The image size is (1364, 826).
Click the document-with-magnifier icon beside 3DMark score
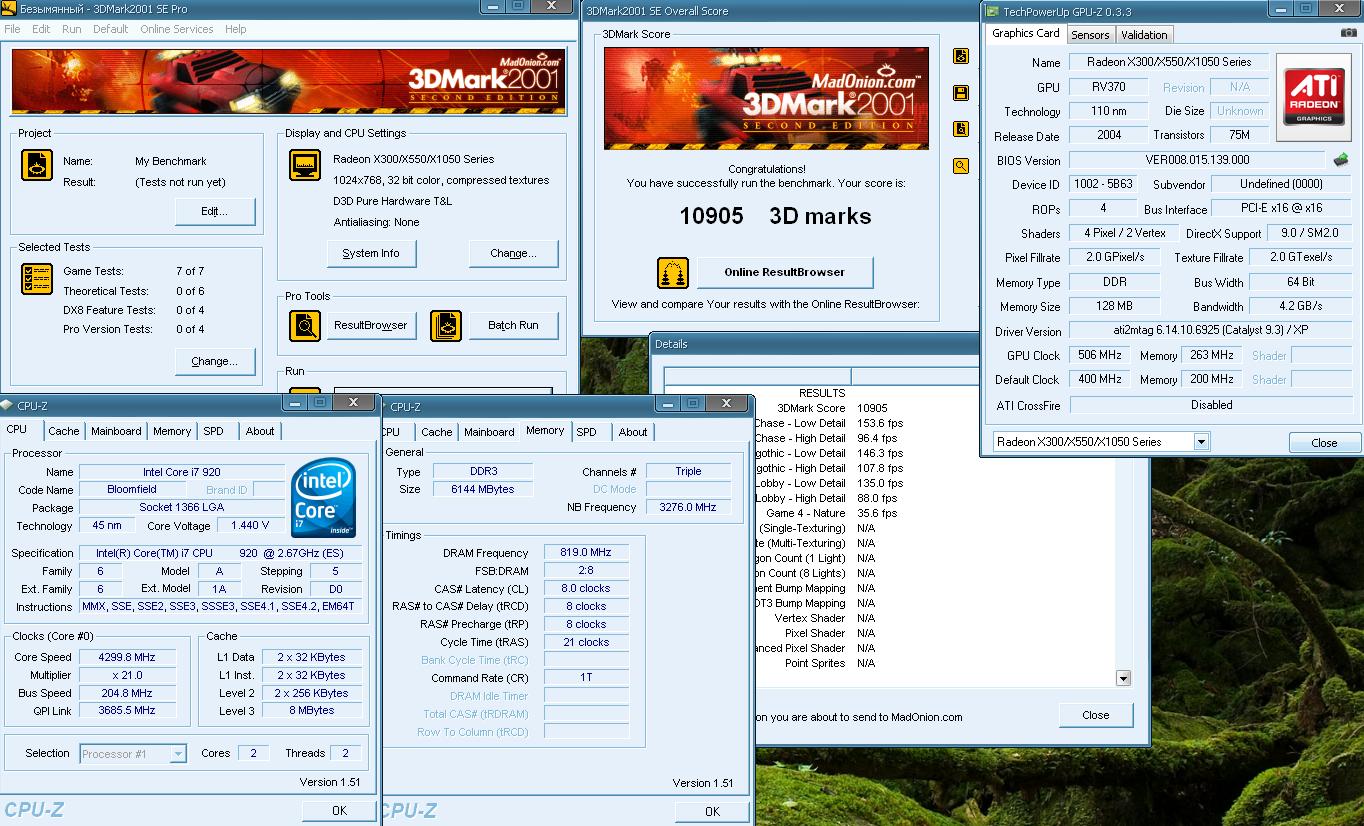[x=961, y=129]
